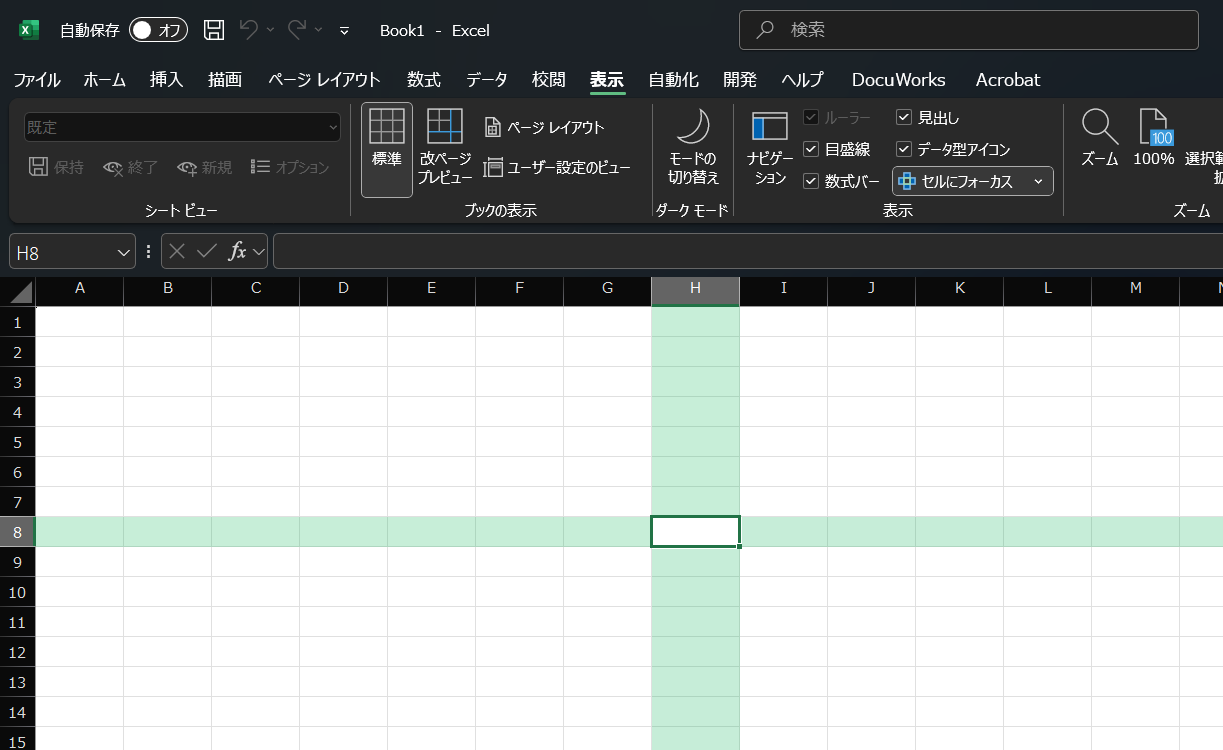Uncheck the 数式バー formula bar checkbox
Screen dimensions: 1223x750
(811, 181)
